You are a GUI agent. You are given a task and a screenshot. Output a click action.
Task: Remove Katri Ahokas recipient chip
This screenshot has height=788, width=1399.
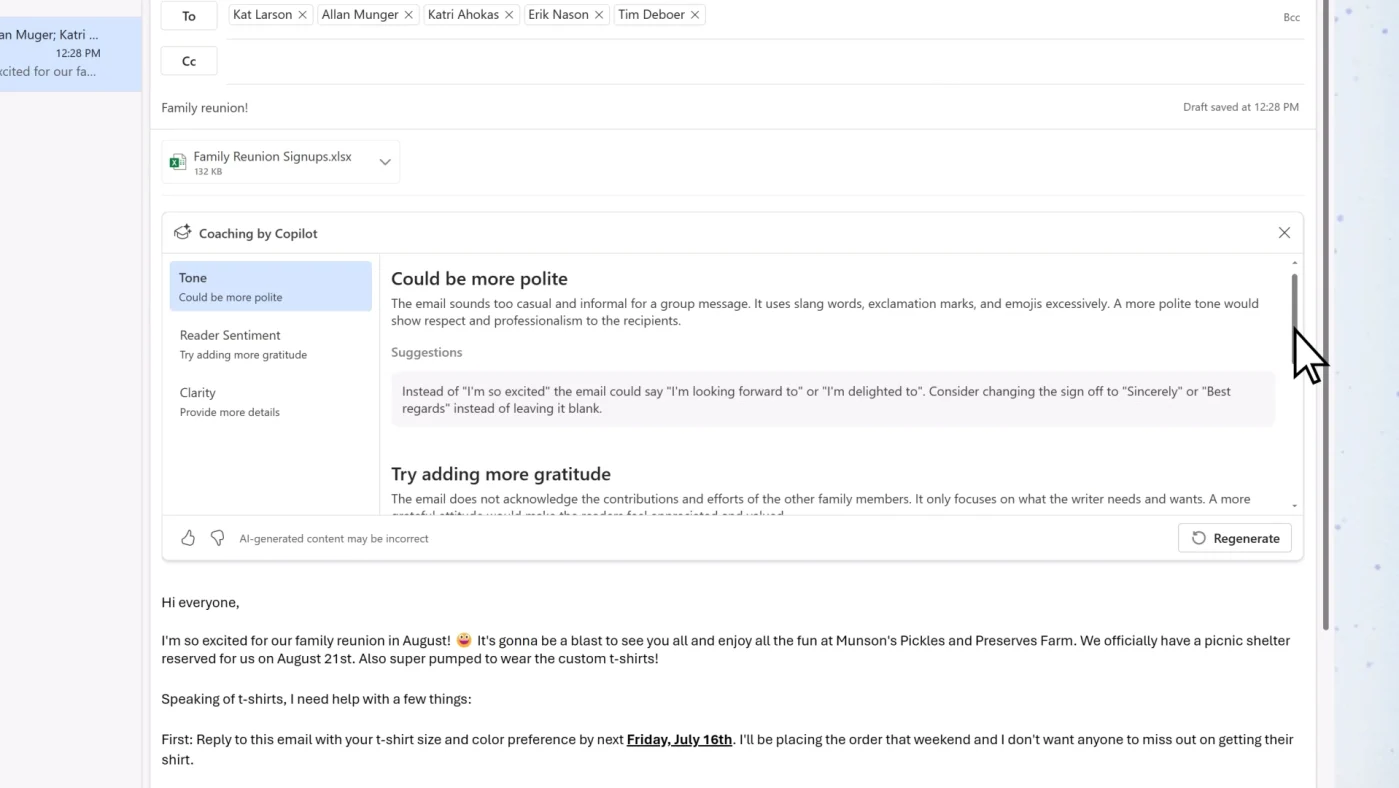tap(509, 15)
